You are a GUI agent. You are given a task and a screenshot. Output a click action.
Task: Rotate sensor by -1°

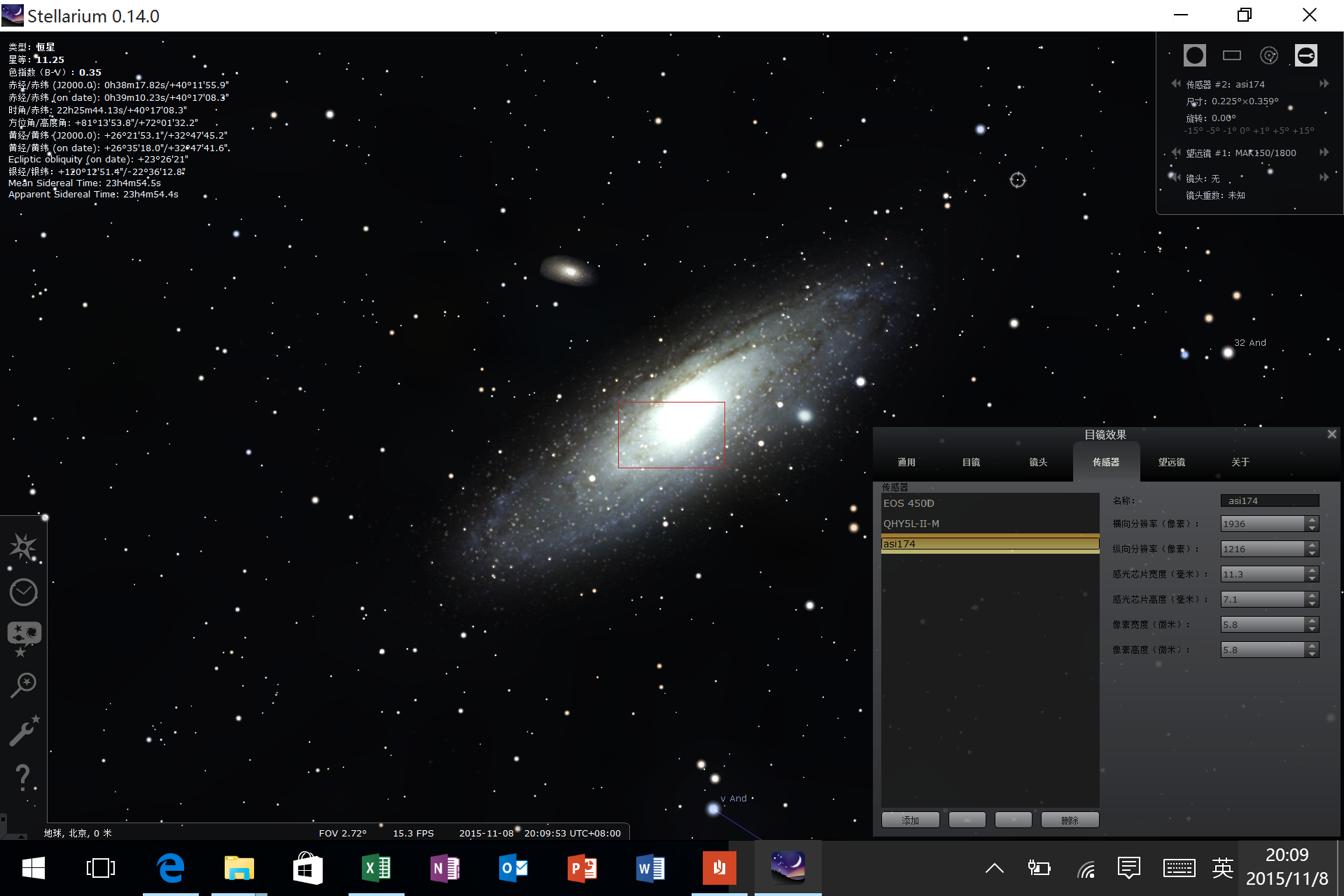(x=1230, y=131)
